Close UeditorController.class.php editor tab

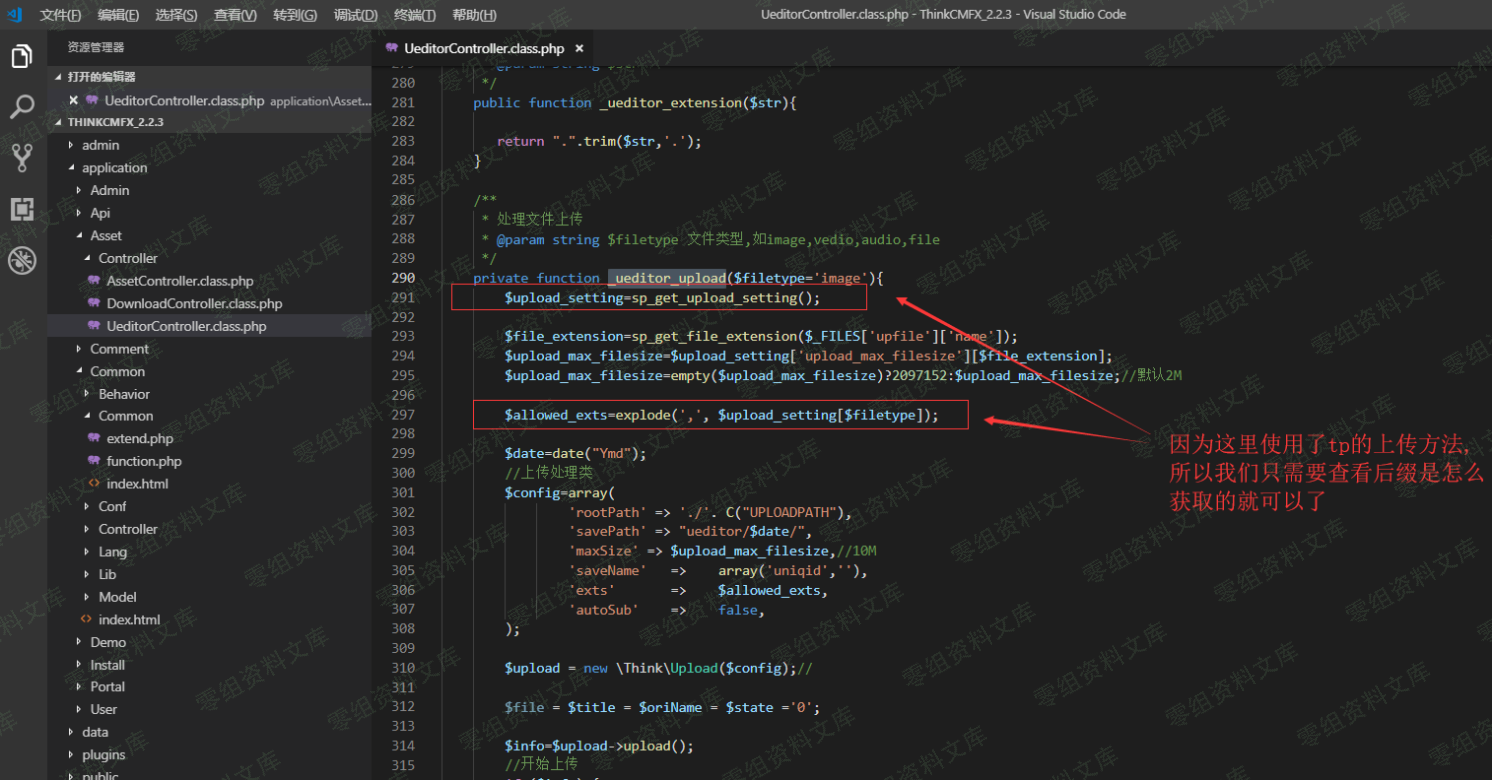pos(579,48)
